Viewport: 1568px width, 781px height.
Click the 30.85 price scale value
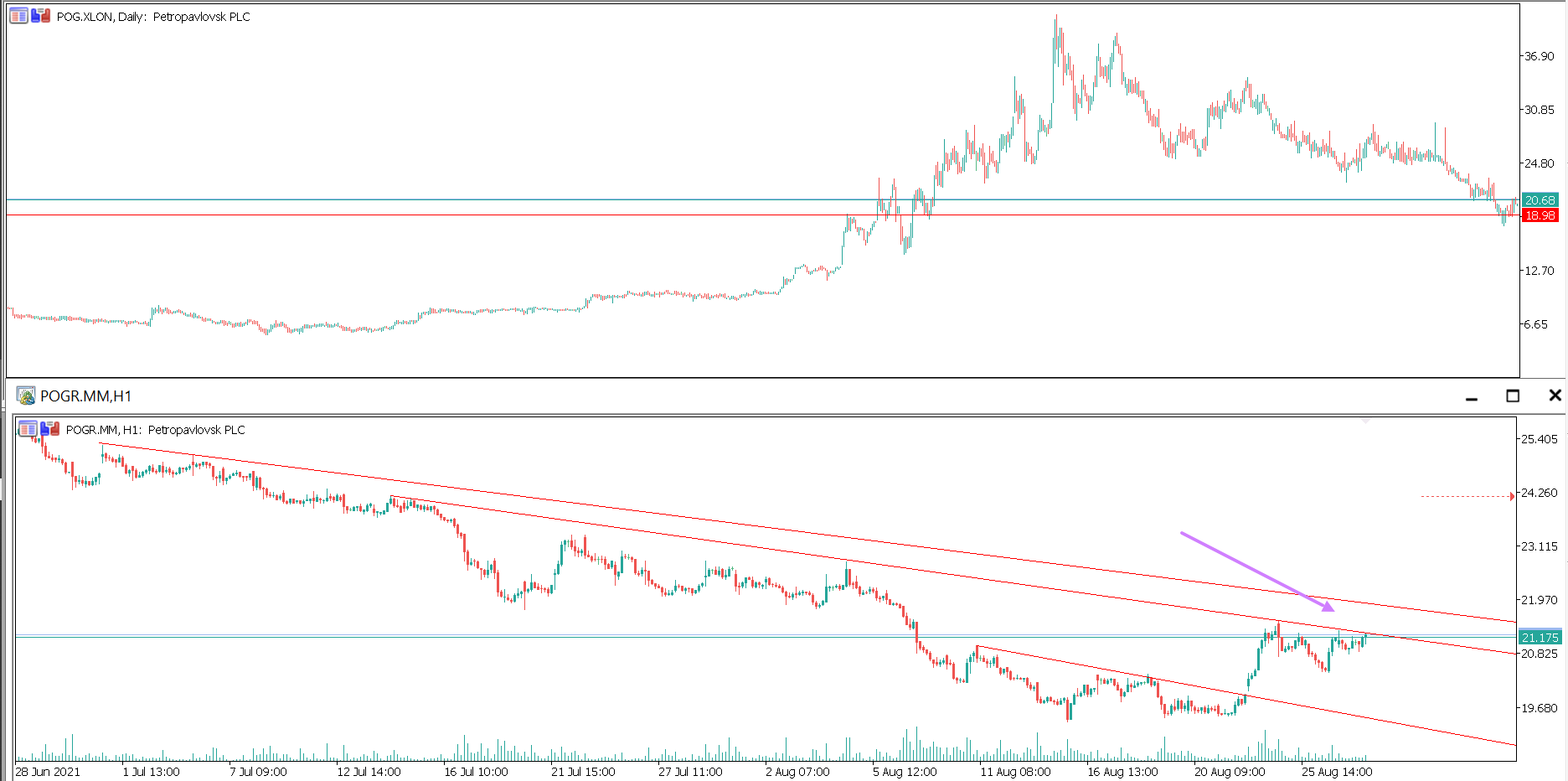point(1539,110)
